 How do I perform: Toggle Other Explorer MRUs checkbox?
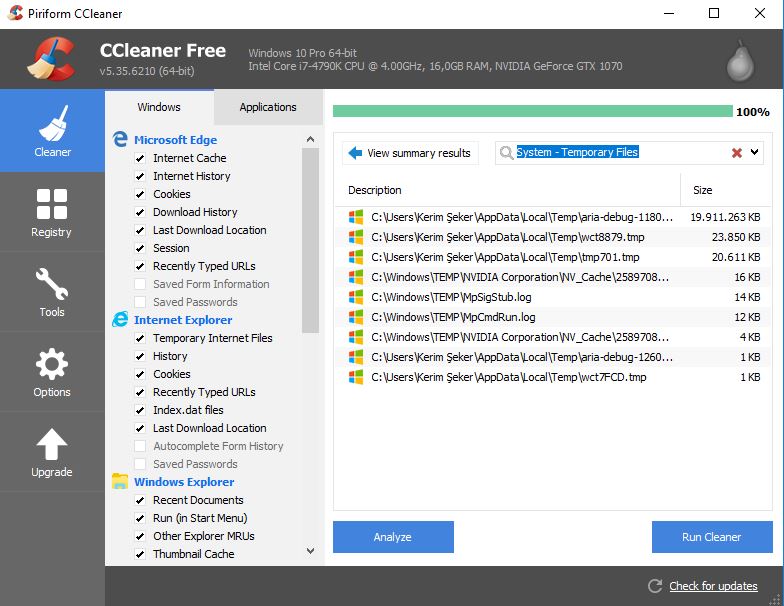(140, 536)
